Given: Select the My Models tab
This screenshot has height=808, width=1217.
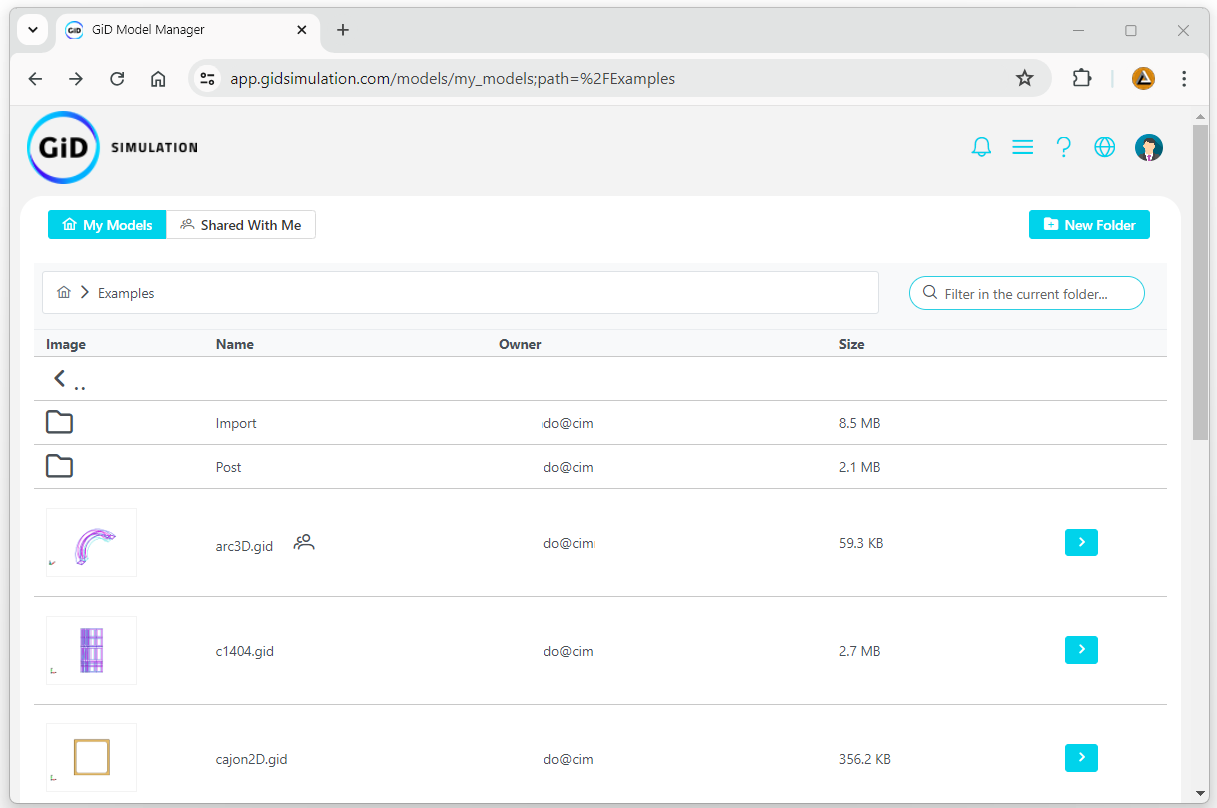Looking at the screenshot, I should (107, 225).
